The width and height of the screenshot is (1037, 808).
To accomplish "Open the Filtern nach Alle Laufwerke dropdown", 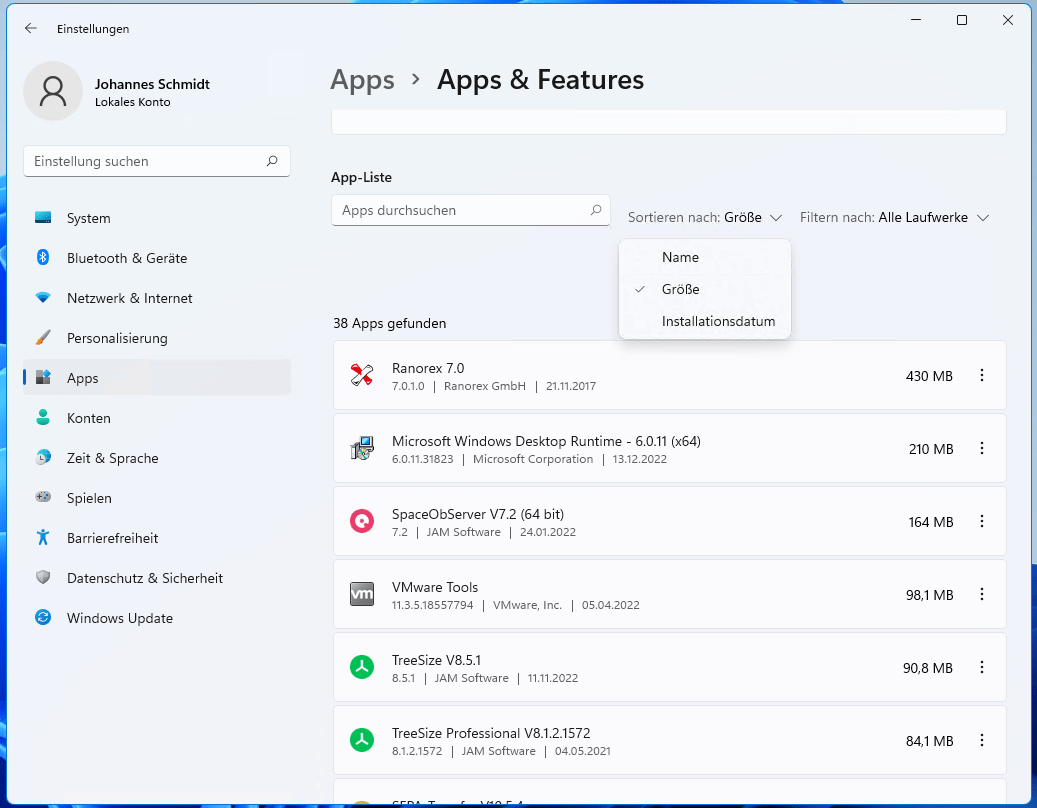I will (895, 218).
